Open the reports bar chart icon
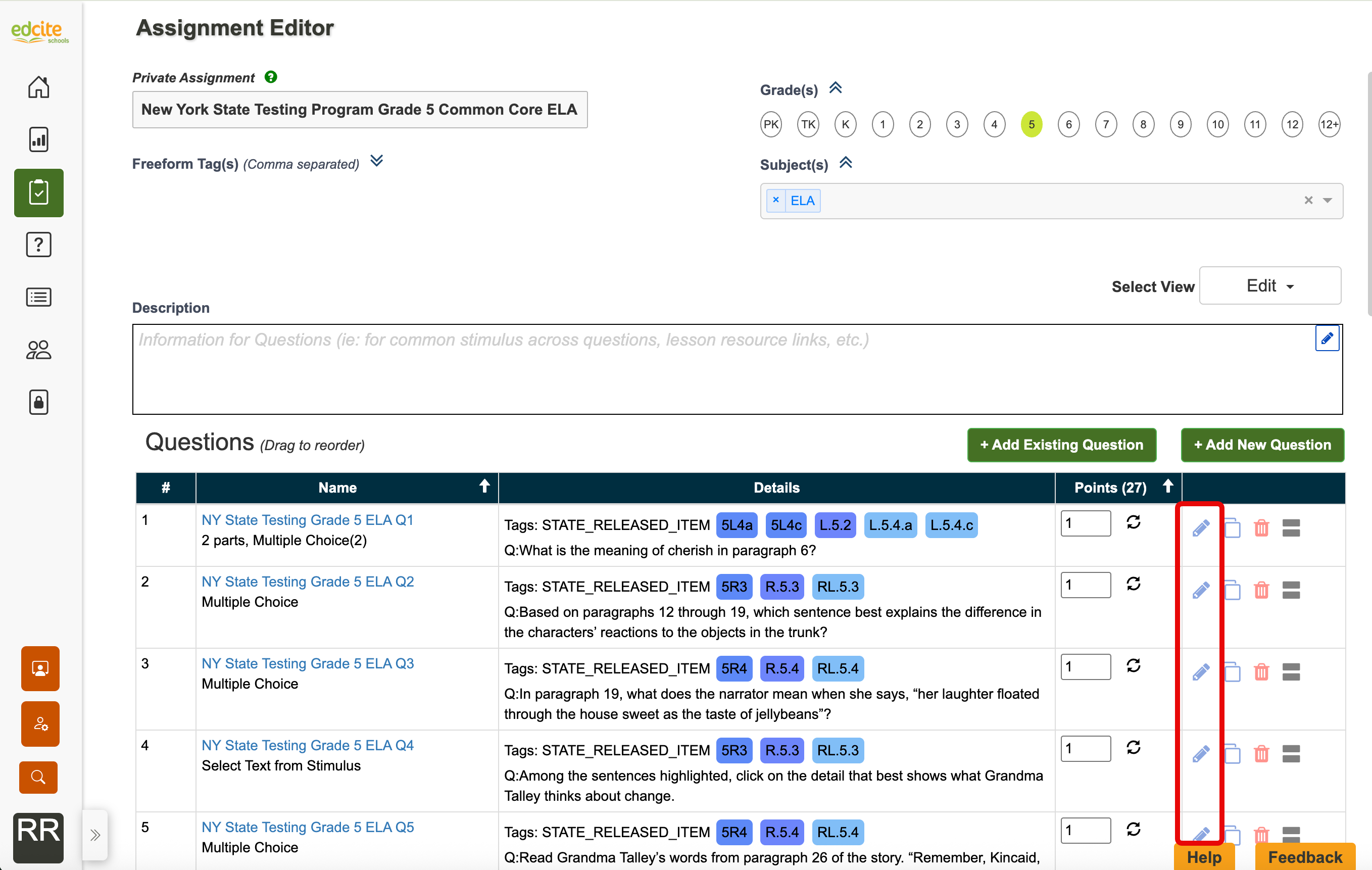The image size is (1372, 870). [x=38, y=139]
